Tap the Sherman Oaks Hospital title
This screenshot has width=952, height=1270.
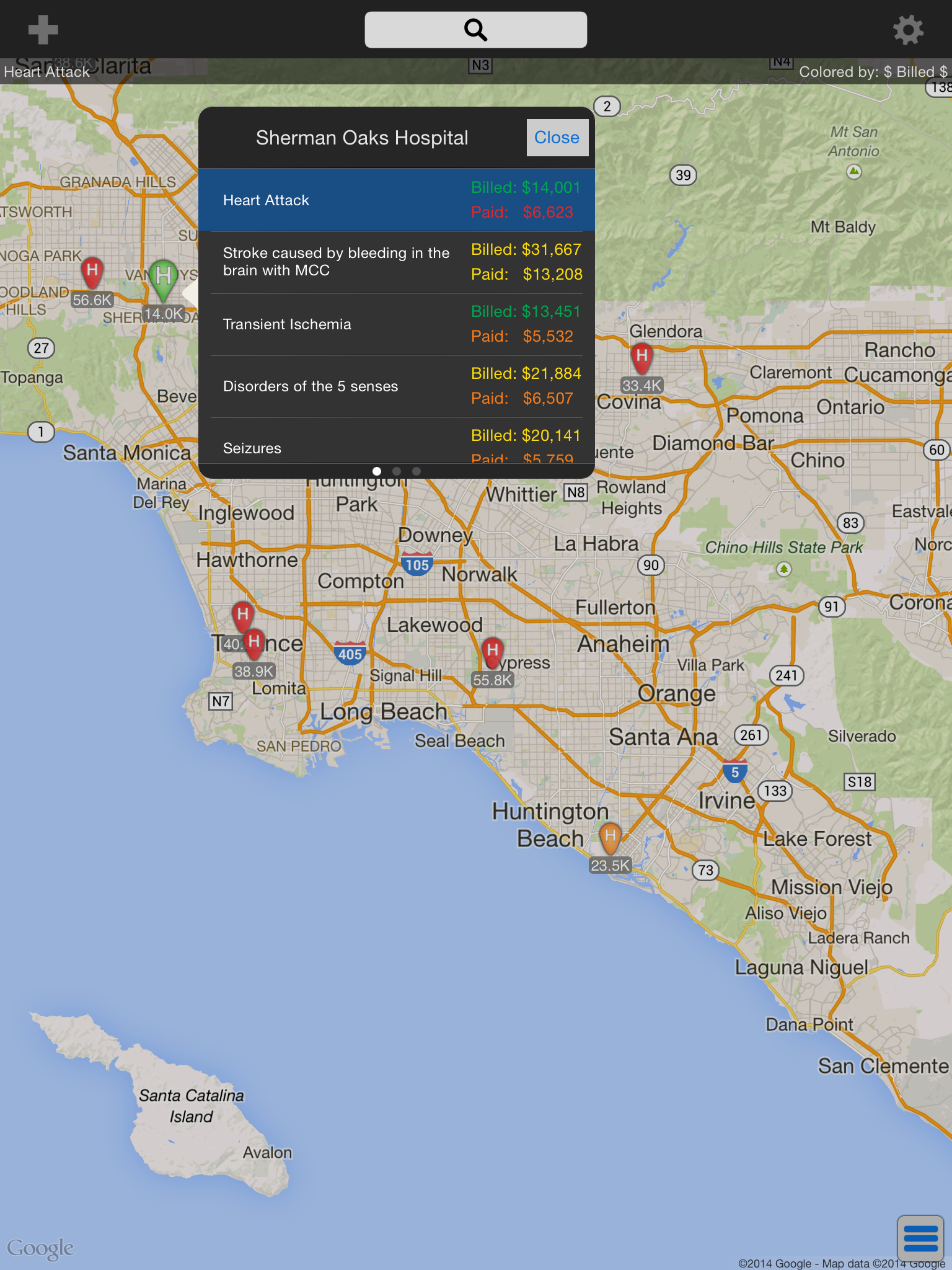point(362,138)
